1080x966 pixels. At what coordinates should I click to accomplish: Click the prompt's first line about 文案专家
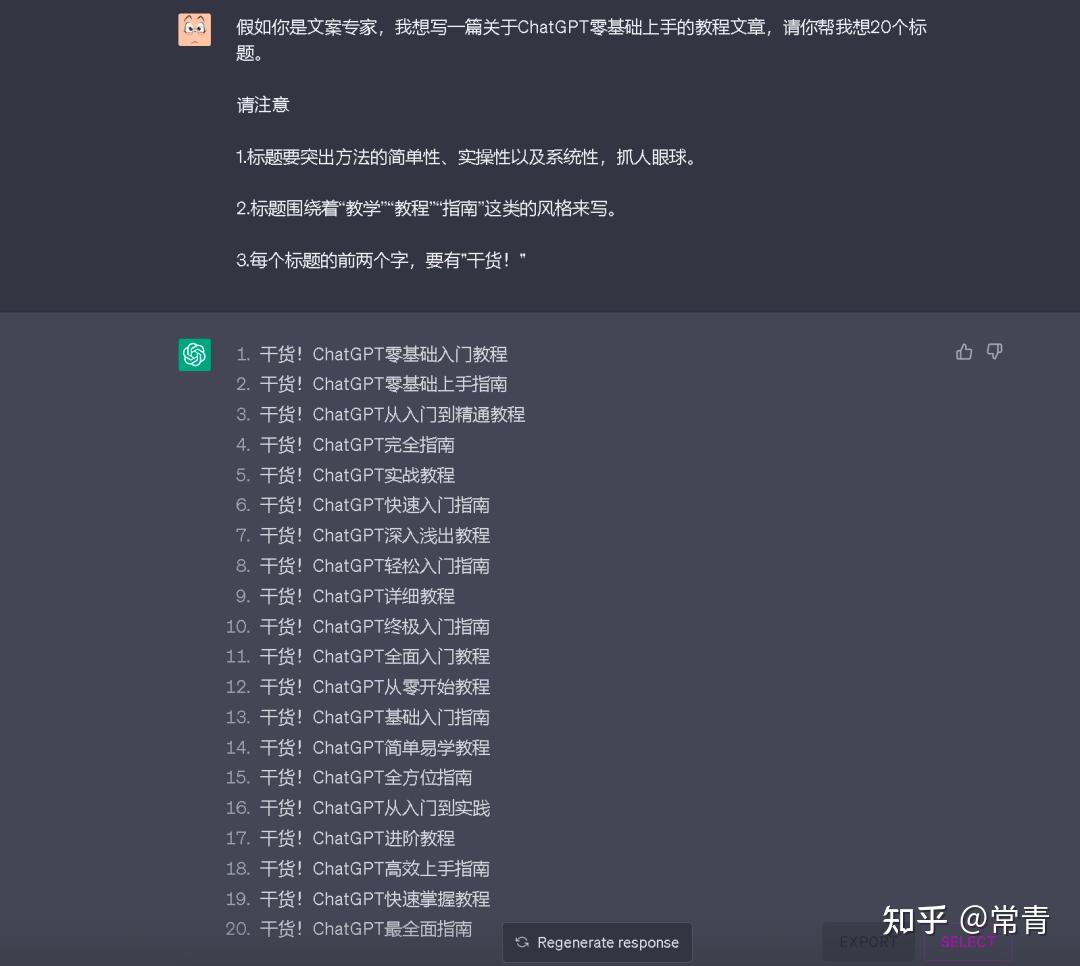click(581, 28)
